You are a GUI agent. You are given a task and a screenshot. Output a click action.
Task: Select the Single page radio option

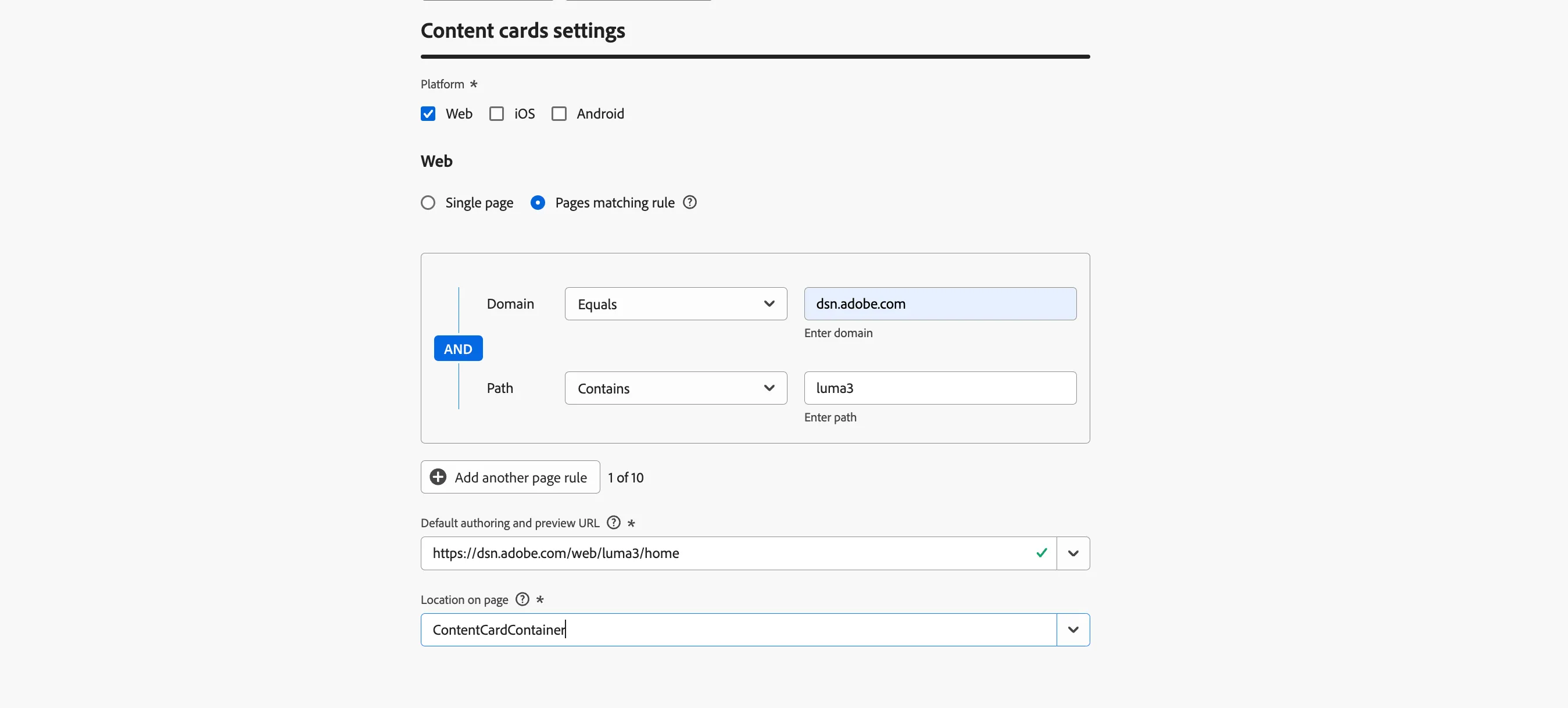428,203
